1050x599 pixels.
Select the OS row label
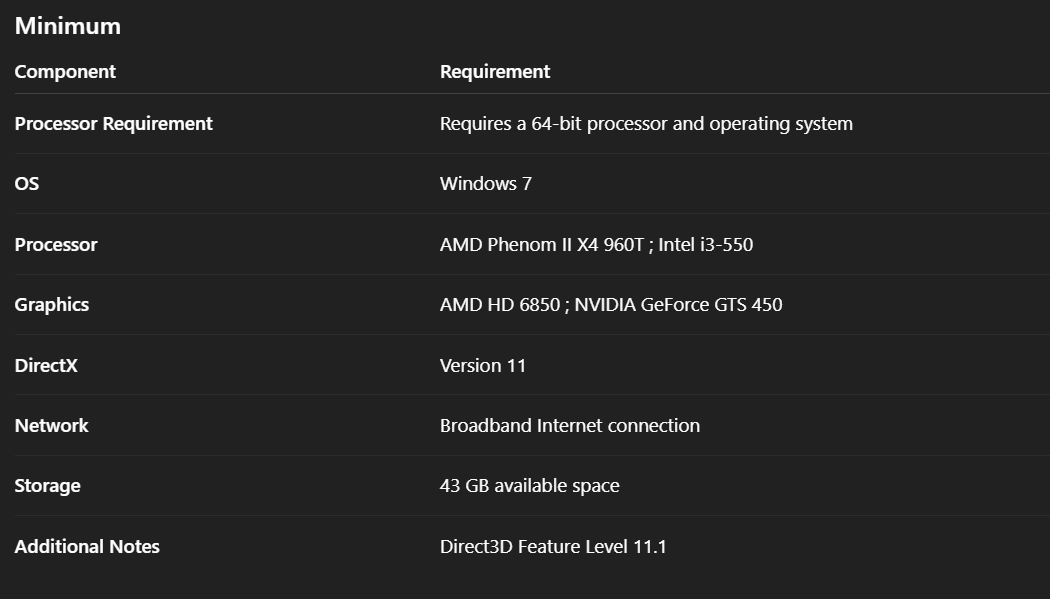tap(27, 184)
